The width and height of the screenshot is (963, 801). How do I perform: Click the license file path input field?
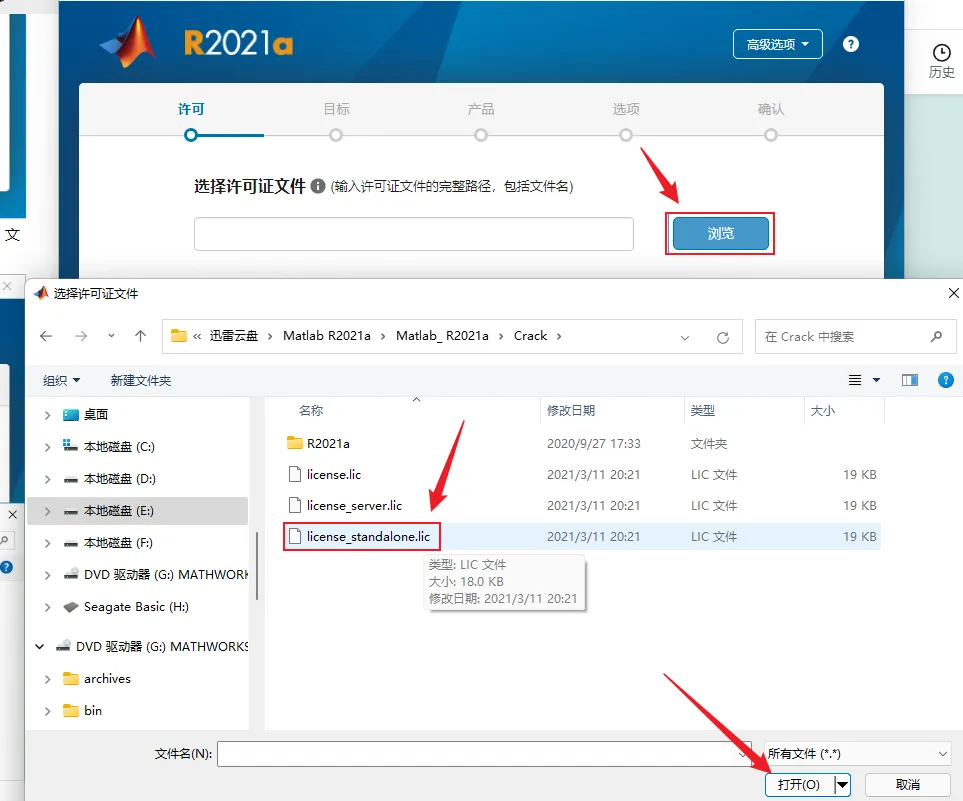414,234
